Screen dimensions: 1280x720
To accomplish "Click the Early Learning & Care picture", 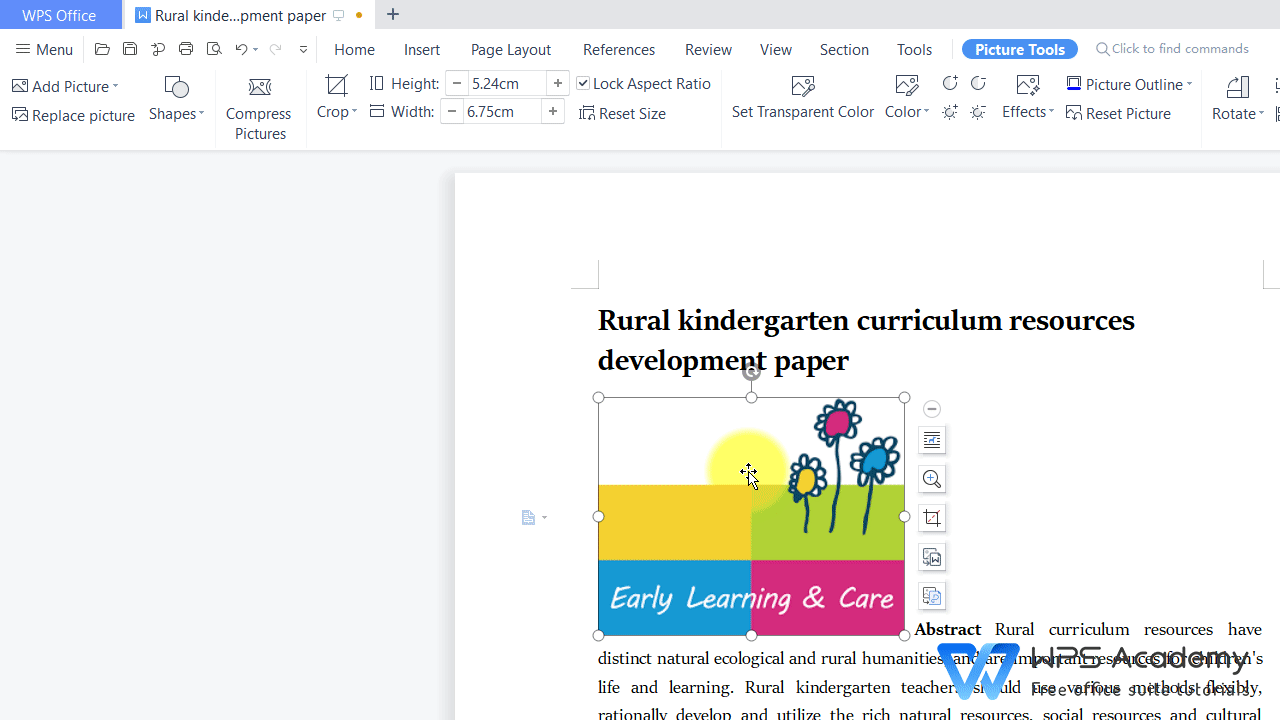I will click(x=751, y=516).
